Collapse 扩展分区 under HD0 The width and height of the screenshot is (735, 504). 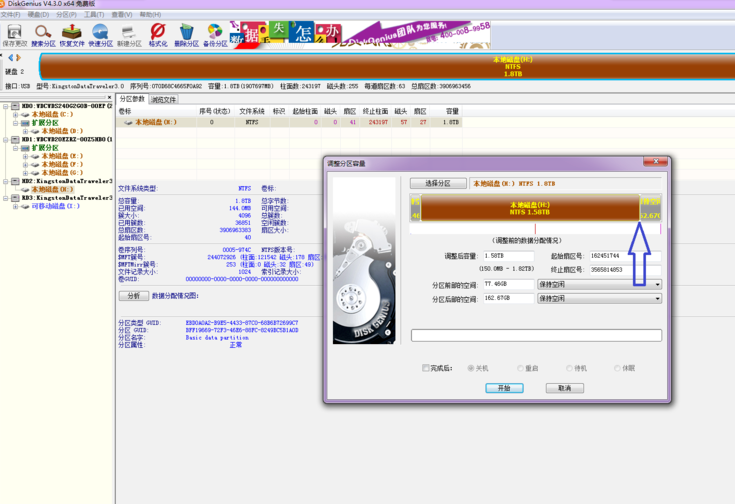tap(15, 123)
